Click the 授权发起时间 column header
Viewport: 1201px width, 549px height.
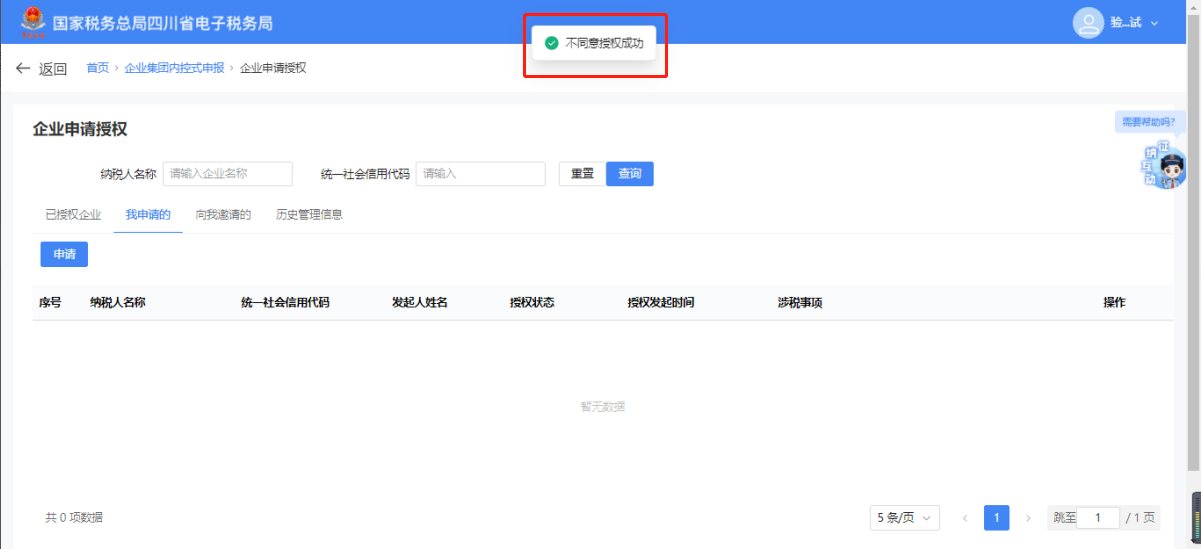pyautogui.click(x=661, y=302)
